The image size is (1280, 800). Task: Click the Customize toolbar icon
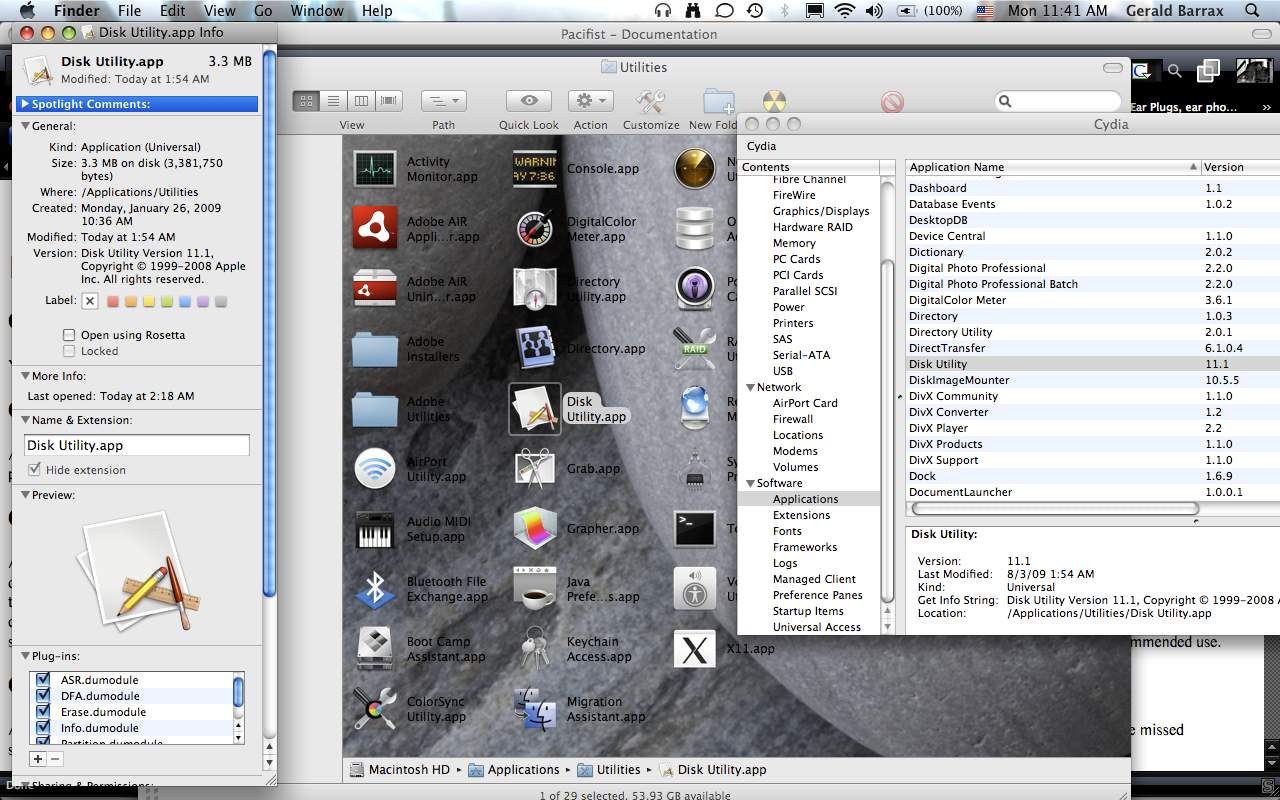(651, 101)
